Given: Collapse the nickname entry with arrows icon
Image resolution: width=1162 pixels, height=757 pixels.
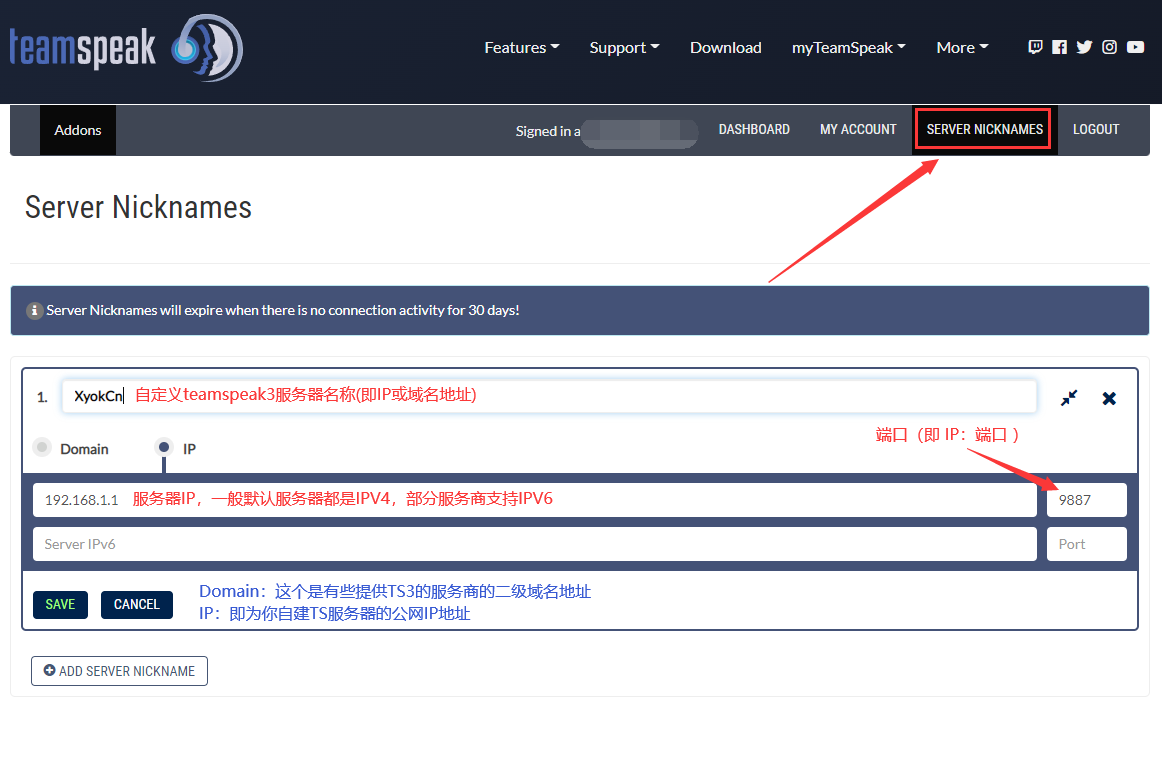Looking at the screenshot, I should coord(1069,398).
